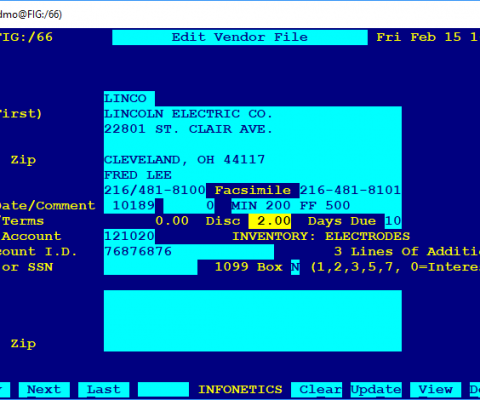480x400 pixels.
Task: Select the vendor code field LINCO
Action: click(129, 99)
